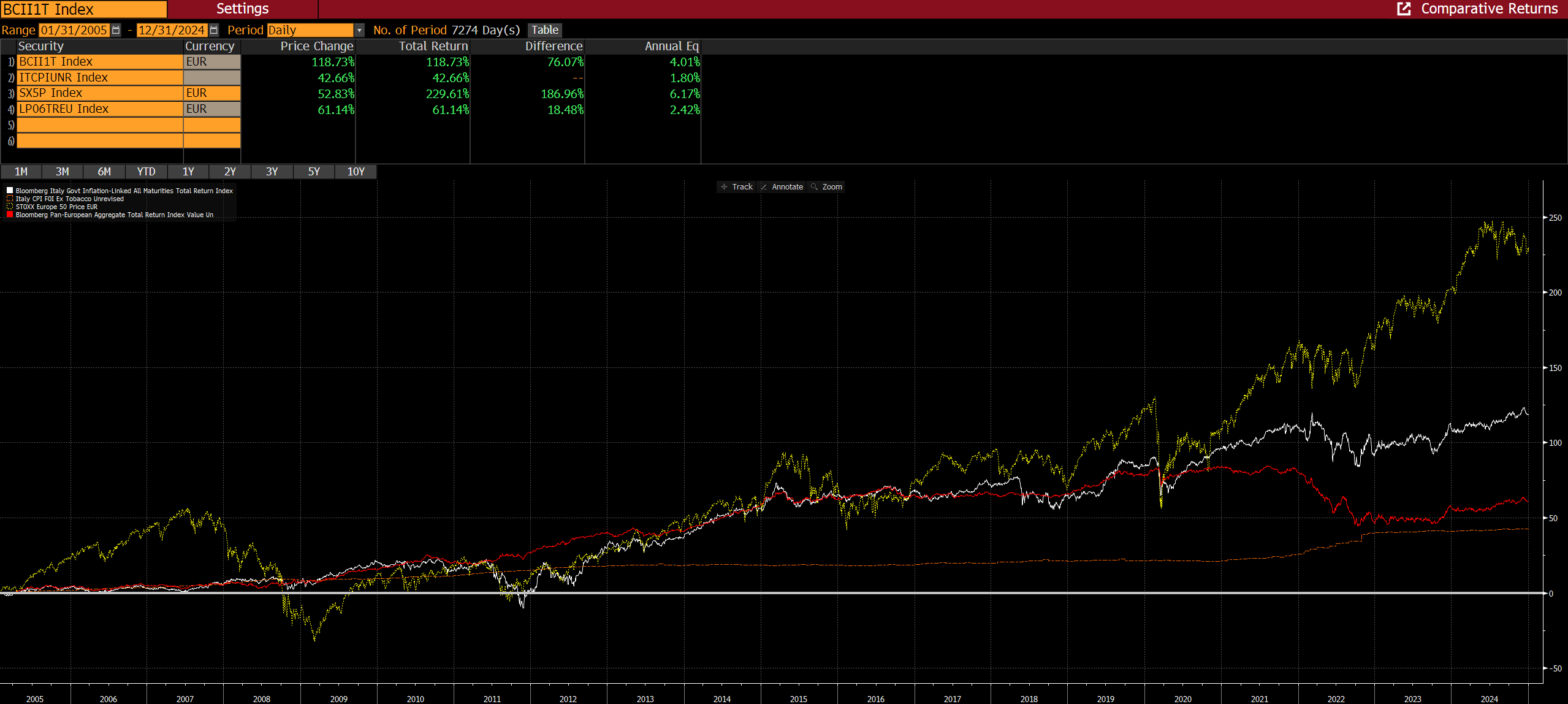Activate the chart Zoom tool
The image size is (1568, 704).
pos(826,187)
